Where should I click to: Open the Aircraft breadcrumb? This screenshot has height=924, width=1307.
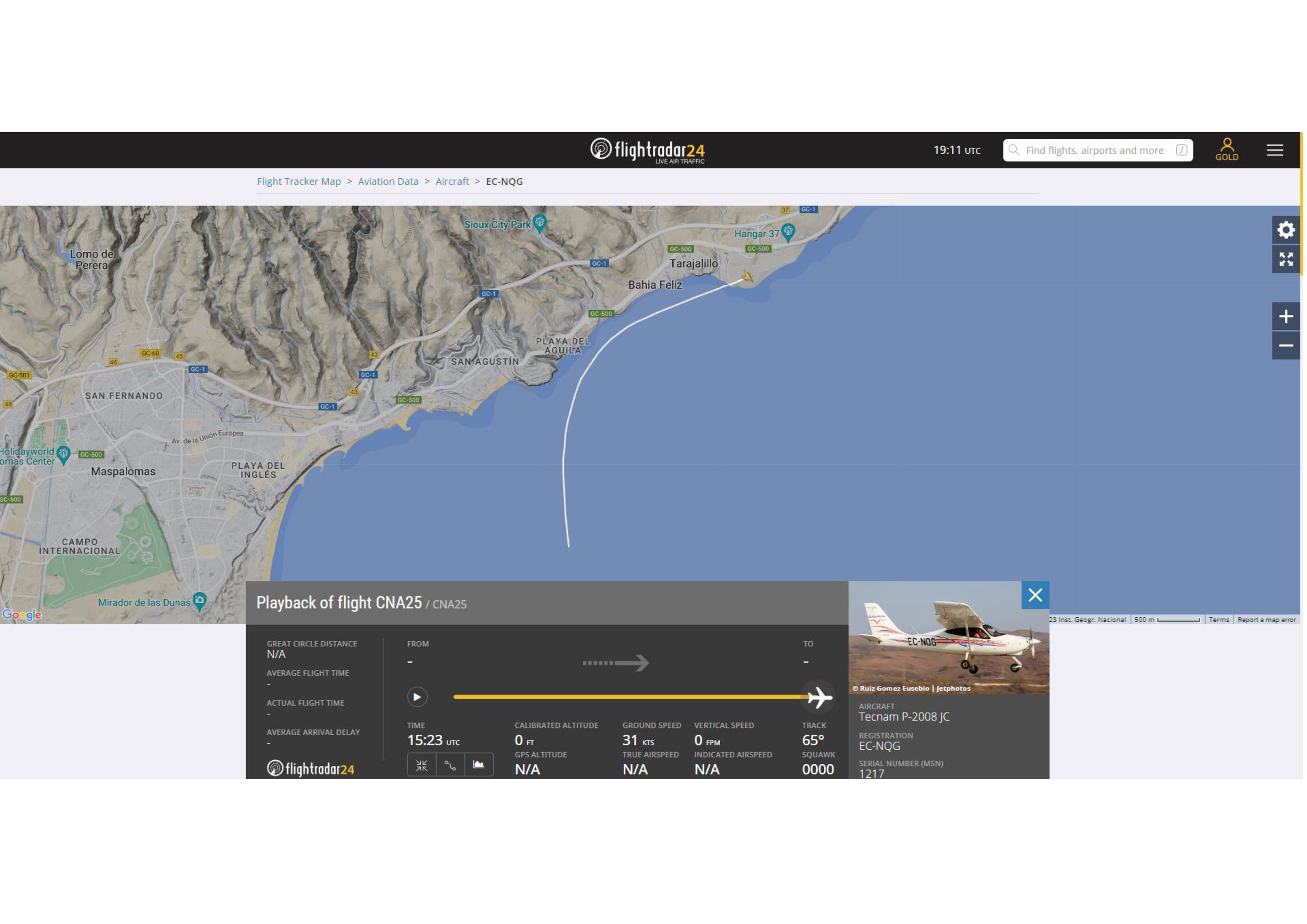[453, 181]
